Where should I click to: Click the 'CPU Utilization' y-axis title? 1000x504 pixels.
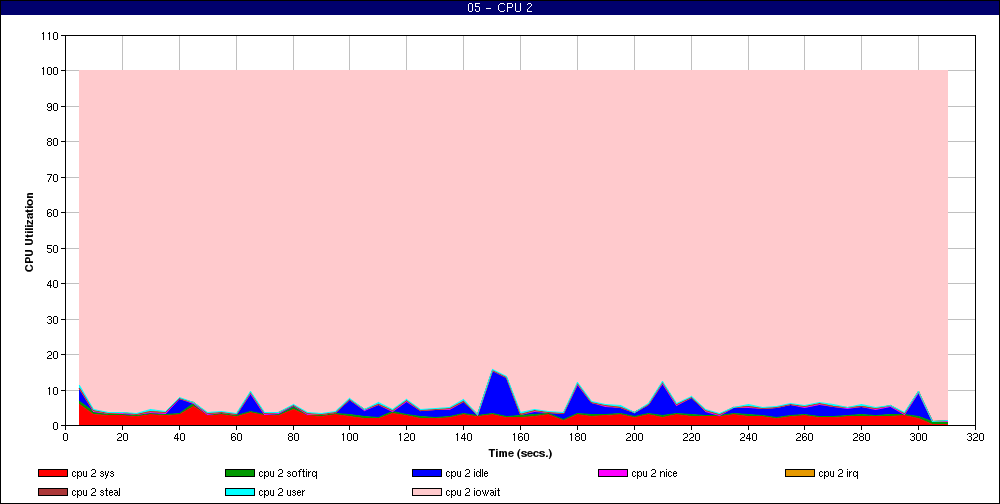pos(29,232)
